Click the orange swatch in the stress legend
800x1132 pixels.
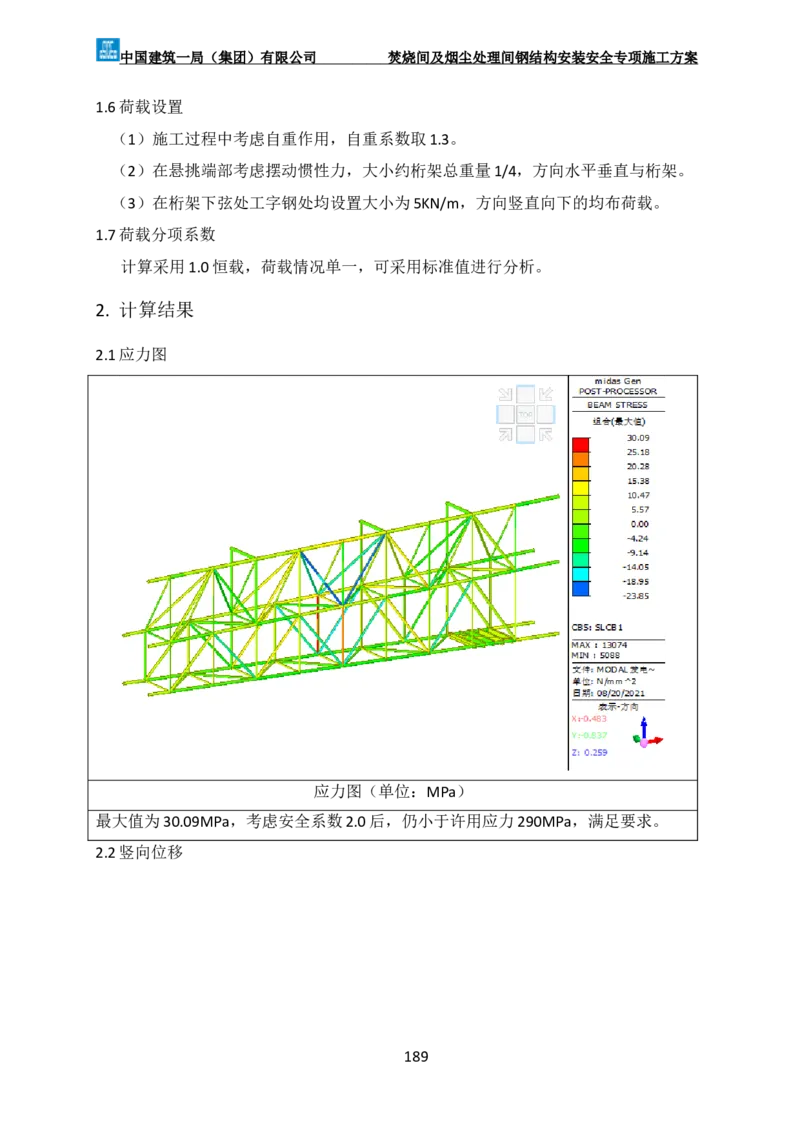click(580, 459)
